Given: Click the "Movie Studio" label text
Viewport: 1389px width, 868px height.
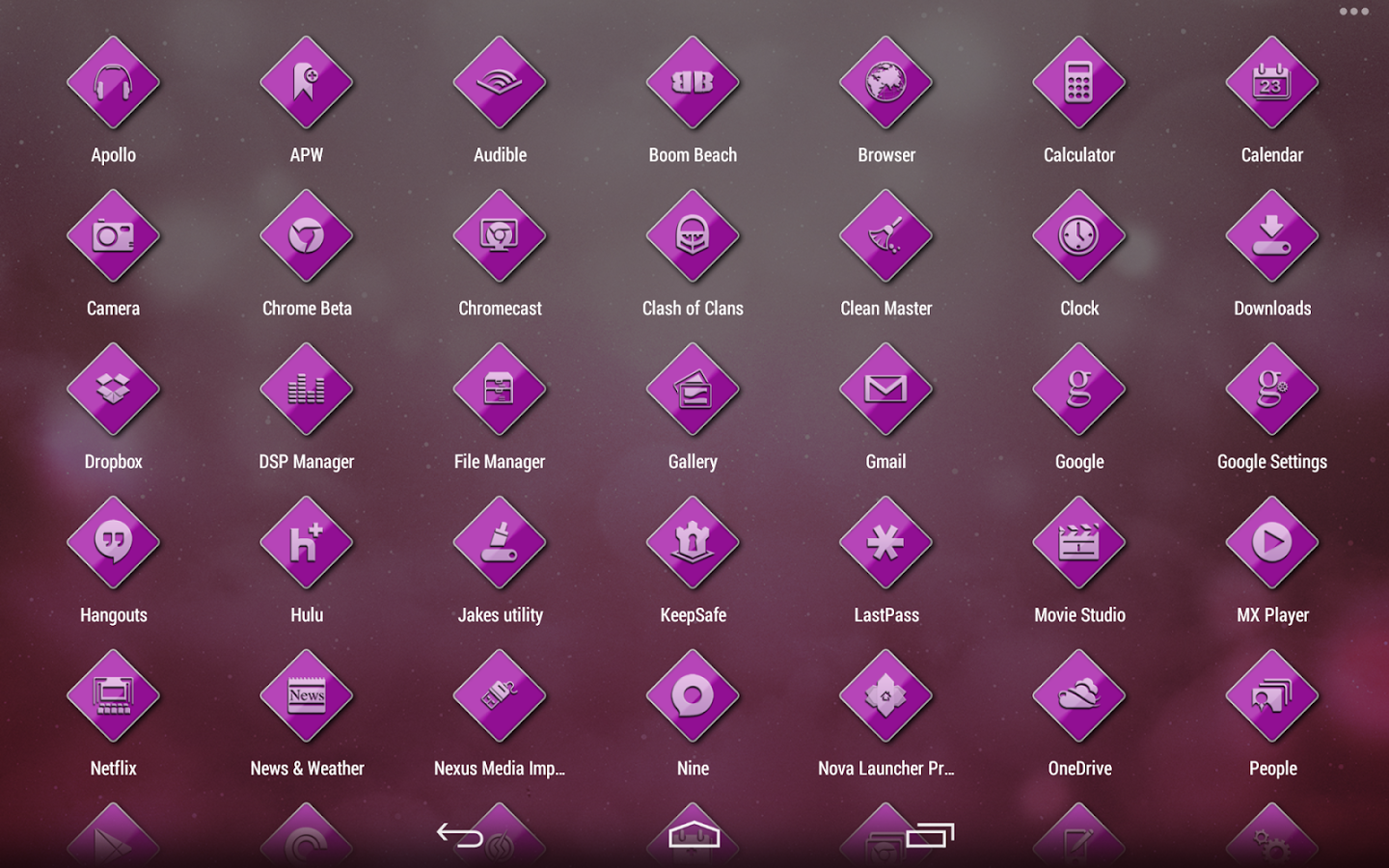Looking at the screenshot, I should [1079, 615].
